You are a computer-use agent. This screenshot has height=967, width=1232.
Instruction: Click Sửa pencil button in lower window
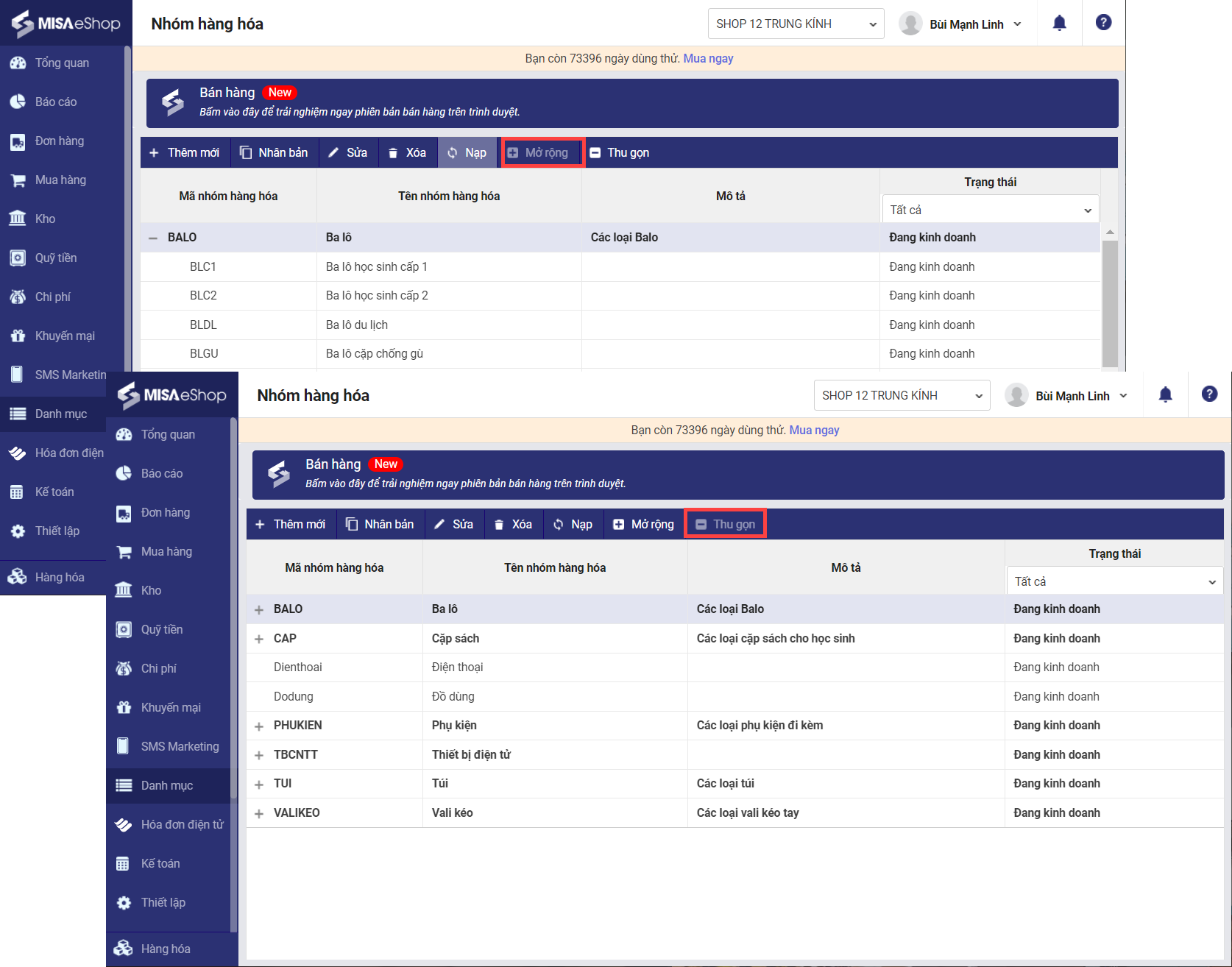tap(454, 524)
